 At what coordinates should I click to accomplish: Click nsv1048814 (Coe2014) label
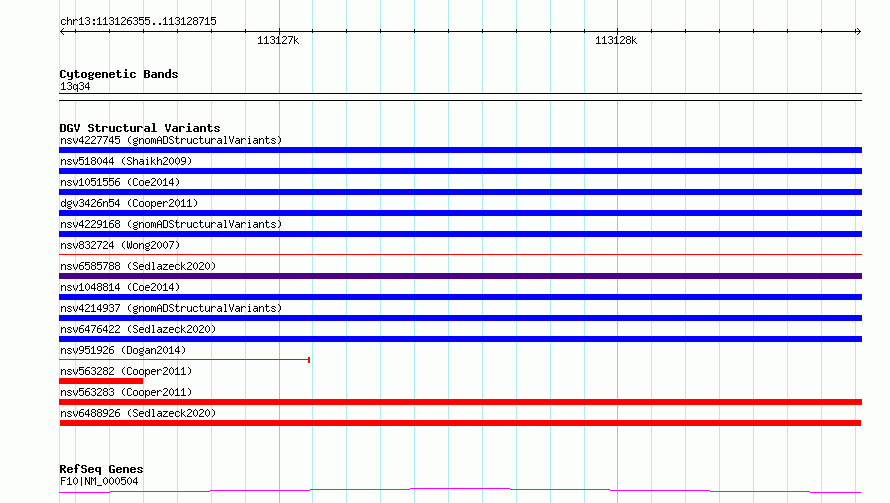[x=120, y=287]
